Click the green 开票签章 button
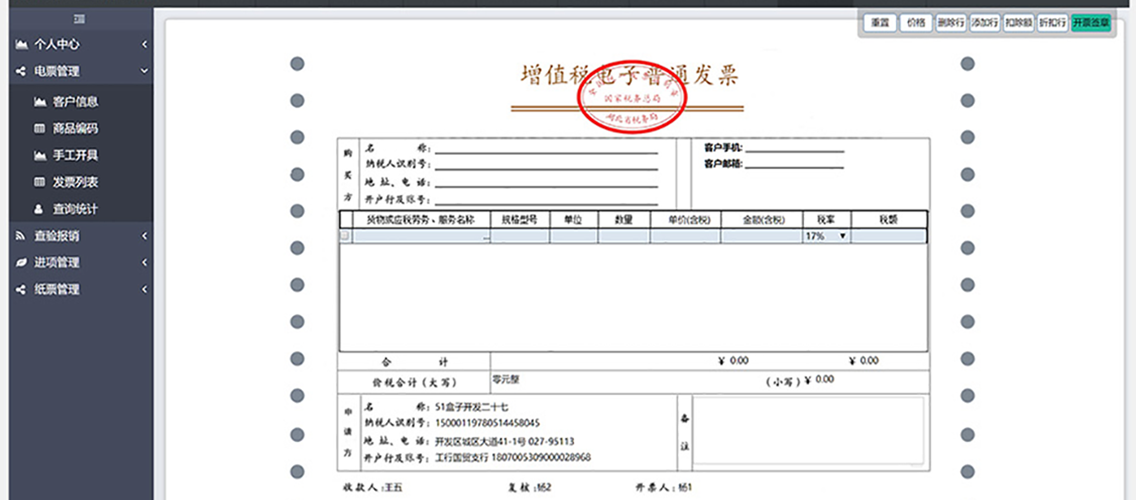Screen dimensions: 1136x500 tap(1091, 22)
